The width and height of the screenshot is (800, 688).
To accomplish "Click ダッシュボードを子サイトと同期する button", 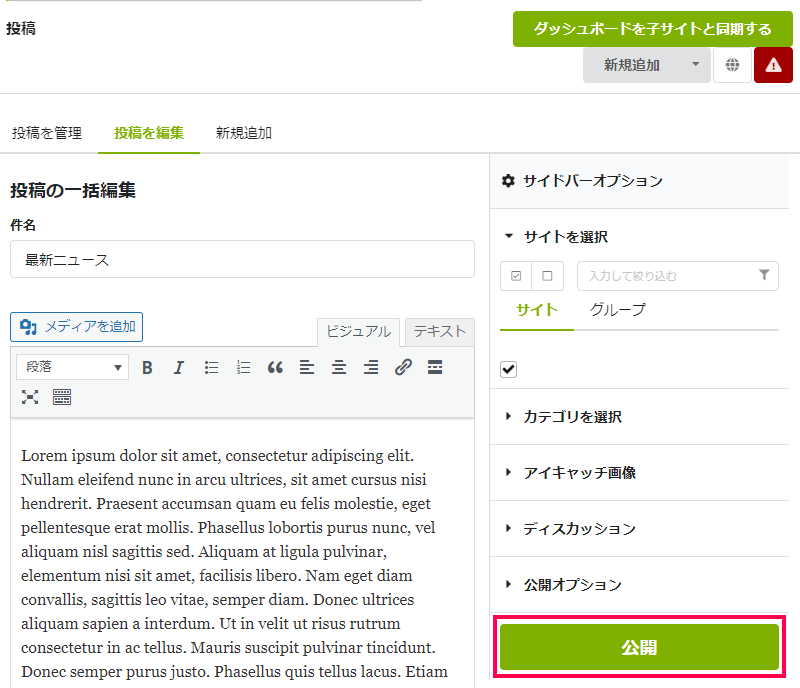I will pos(653,29).
